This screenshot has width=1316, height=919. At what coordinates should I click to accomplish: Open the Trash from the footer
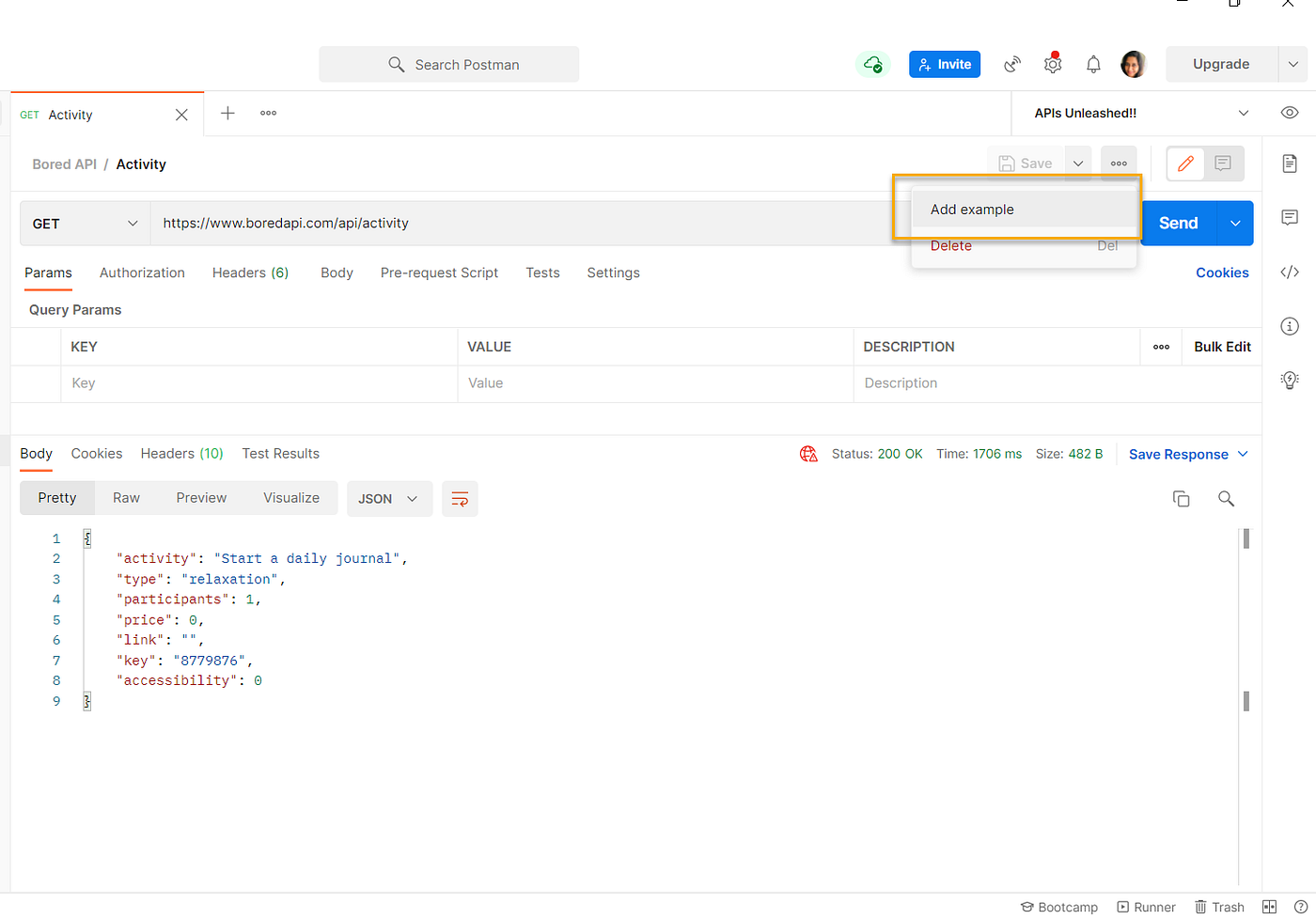point(1219,907)
